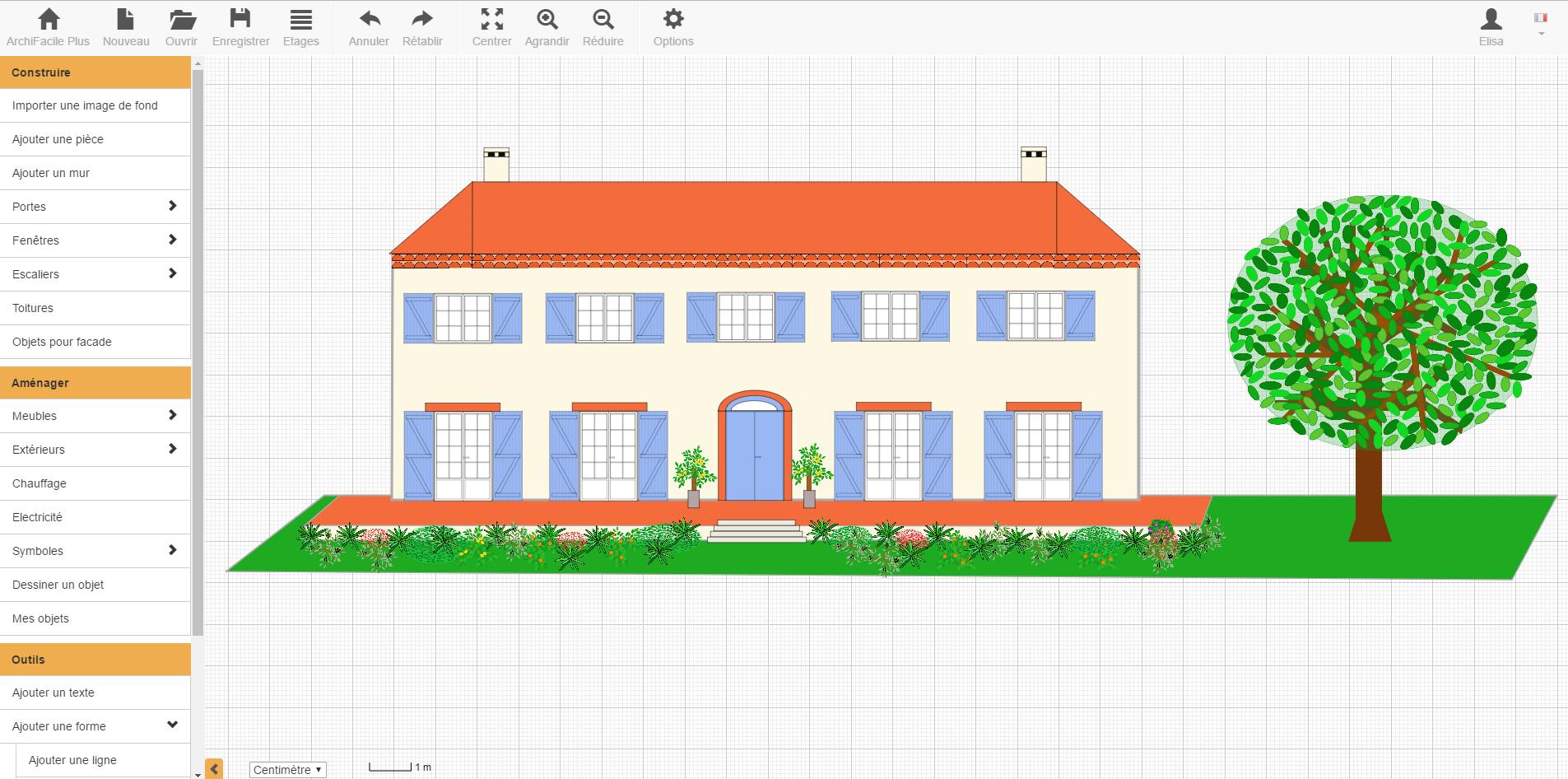Open the language flag dropdown
The image size is (1568, 779).
pyautogui.click(x=1541, y=25)
